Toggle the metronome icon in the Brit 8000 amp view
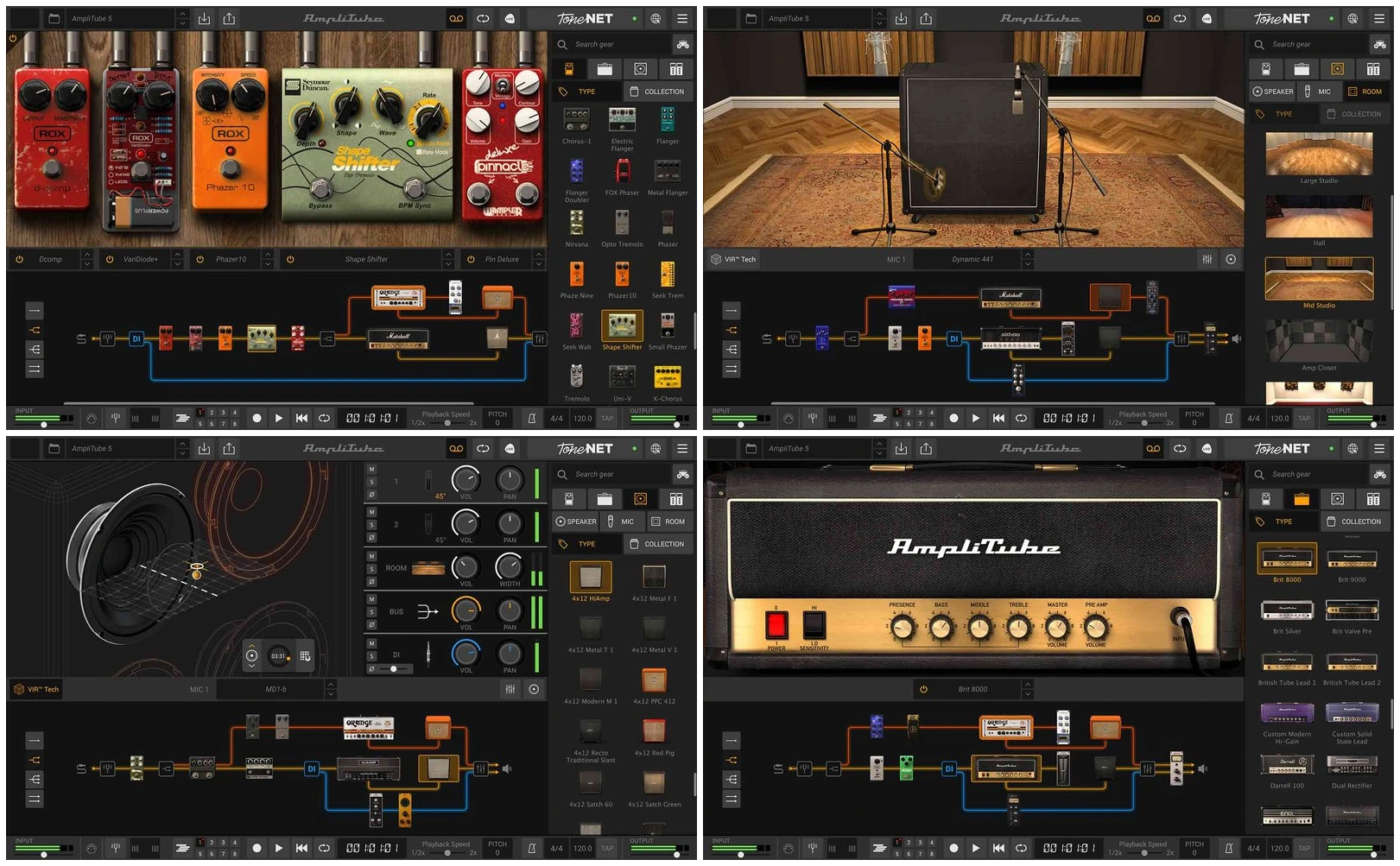1400x866 pixels. pos(1229,849)
